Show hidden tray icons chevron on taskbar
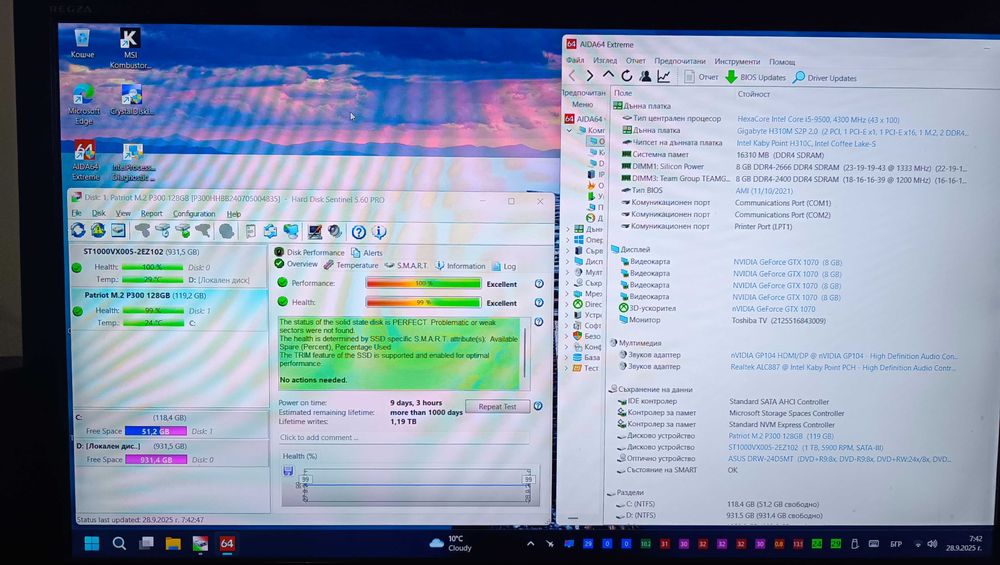This screenshot has height=565, width=1000. click(x=531, y=544)
